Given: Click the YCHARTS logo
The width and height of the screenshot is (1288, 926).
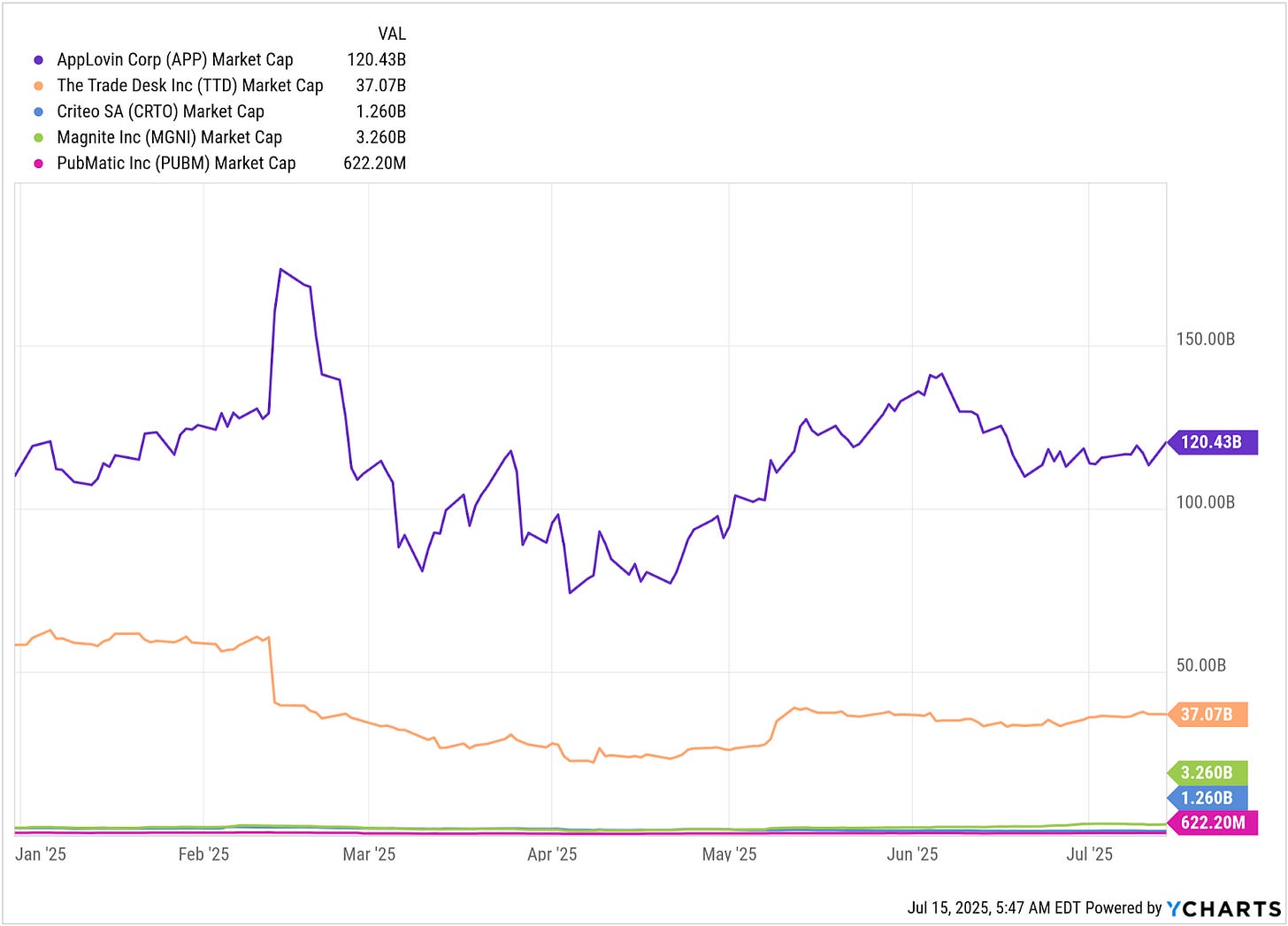Looking at the screenshot, I should point(1224,908).
